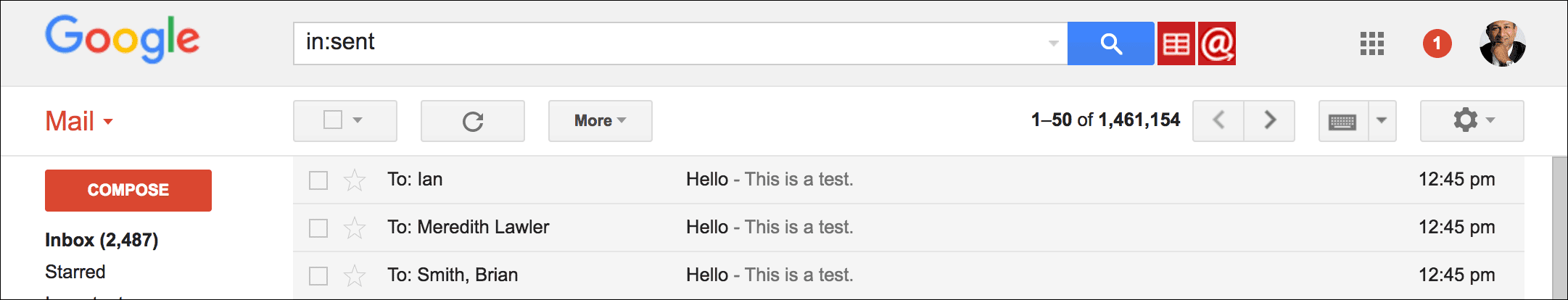The image size is (1568, 300).
Task: Check the Smith, Brian message checkbox
Action: point(318,275)
